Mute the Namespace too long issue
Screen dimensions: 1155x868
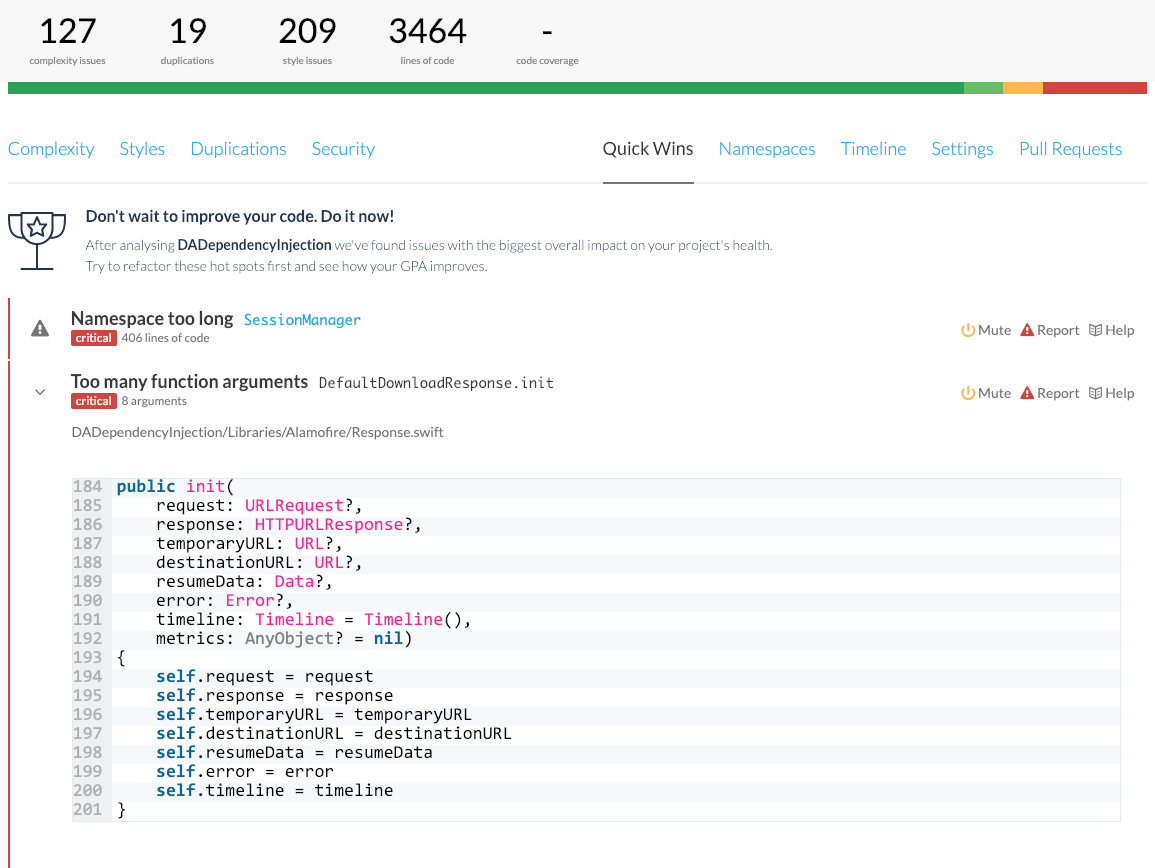[x=986, y=330]
